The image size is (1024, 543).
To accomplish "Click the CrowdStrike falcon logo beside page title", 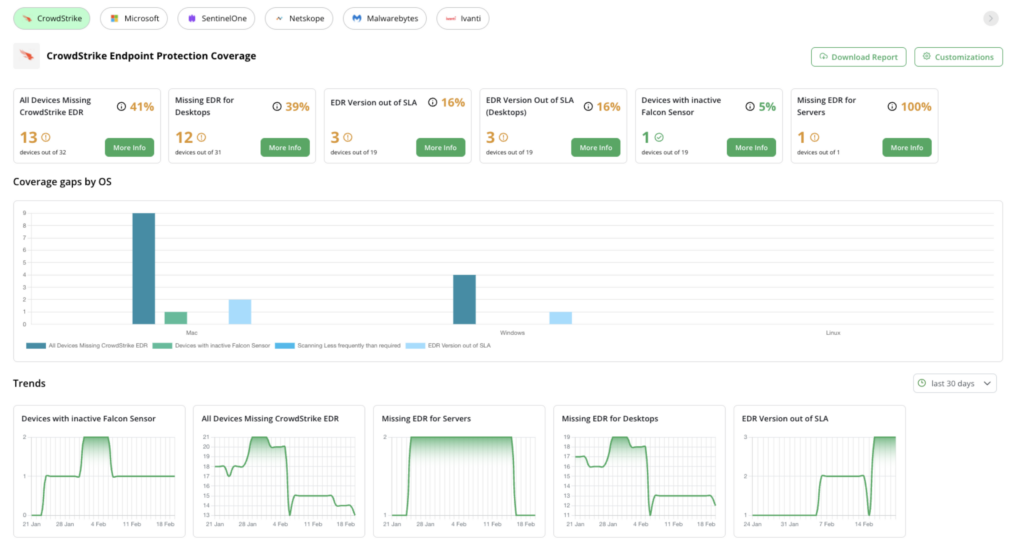I will coord(27,56).
